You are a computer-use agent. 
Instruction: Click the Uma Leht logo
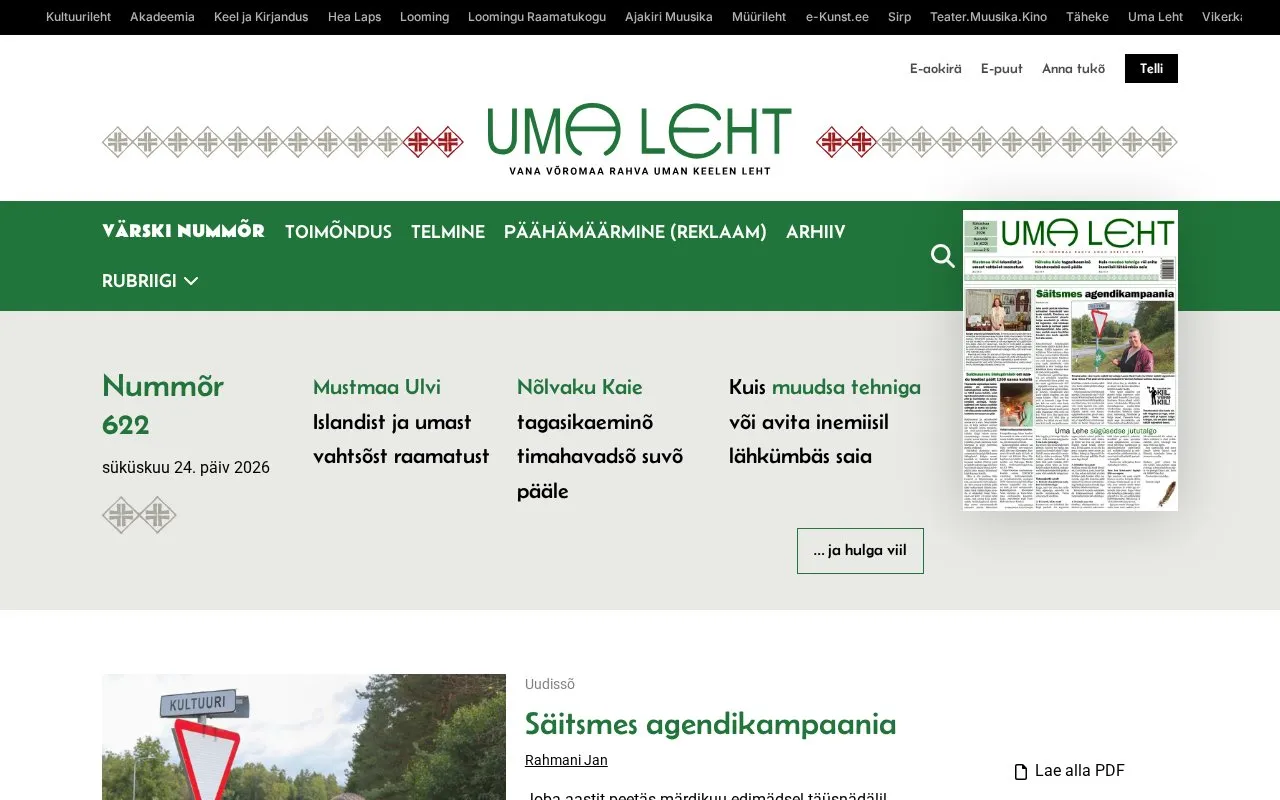(x=640, y=140)
